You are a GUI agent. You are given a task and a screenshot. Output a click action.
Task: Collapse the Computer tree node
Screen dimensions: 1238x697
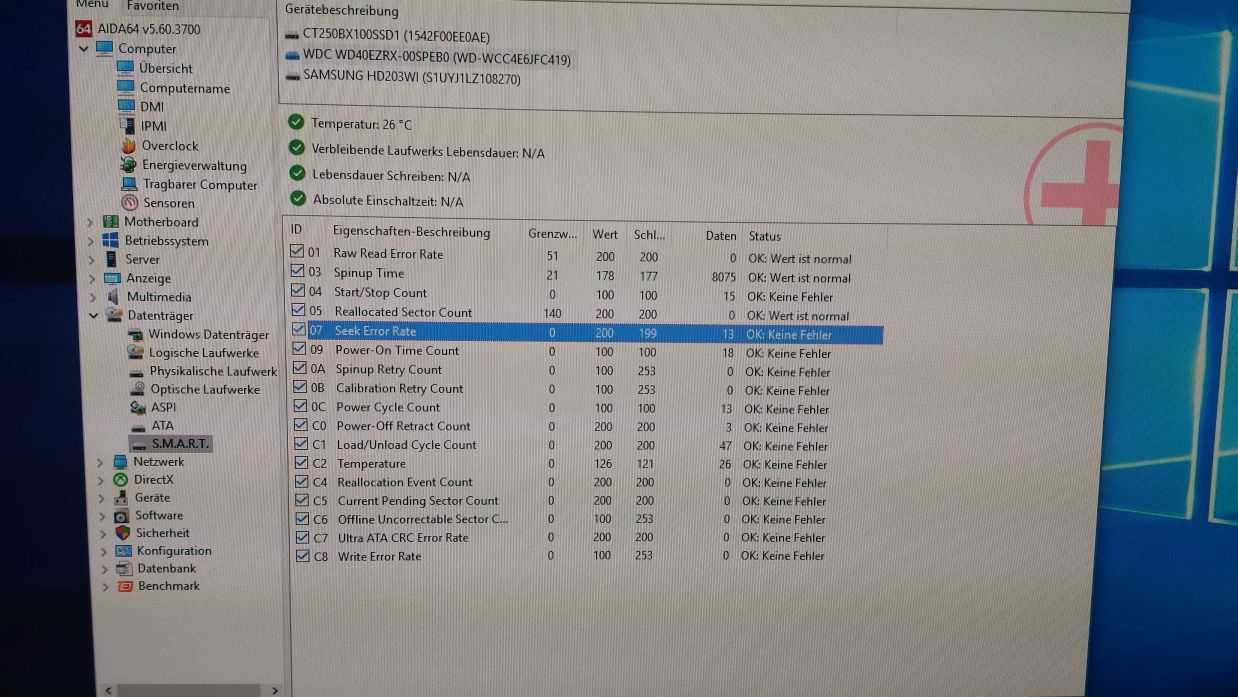[x=84, y=48]
